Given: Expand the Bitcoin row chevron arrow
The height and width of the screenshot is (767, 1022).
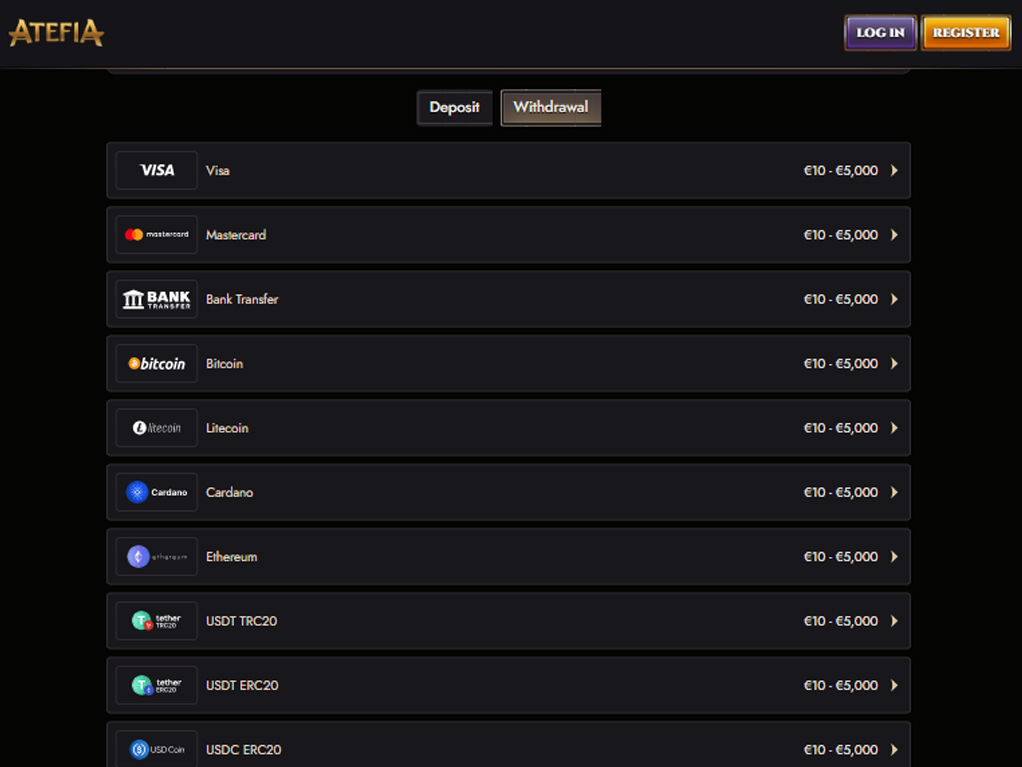Looking at the screenshot, I should 894,364.
